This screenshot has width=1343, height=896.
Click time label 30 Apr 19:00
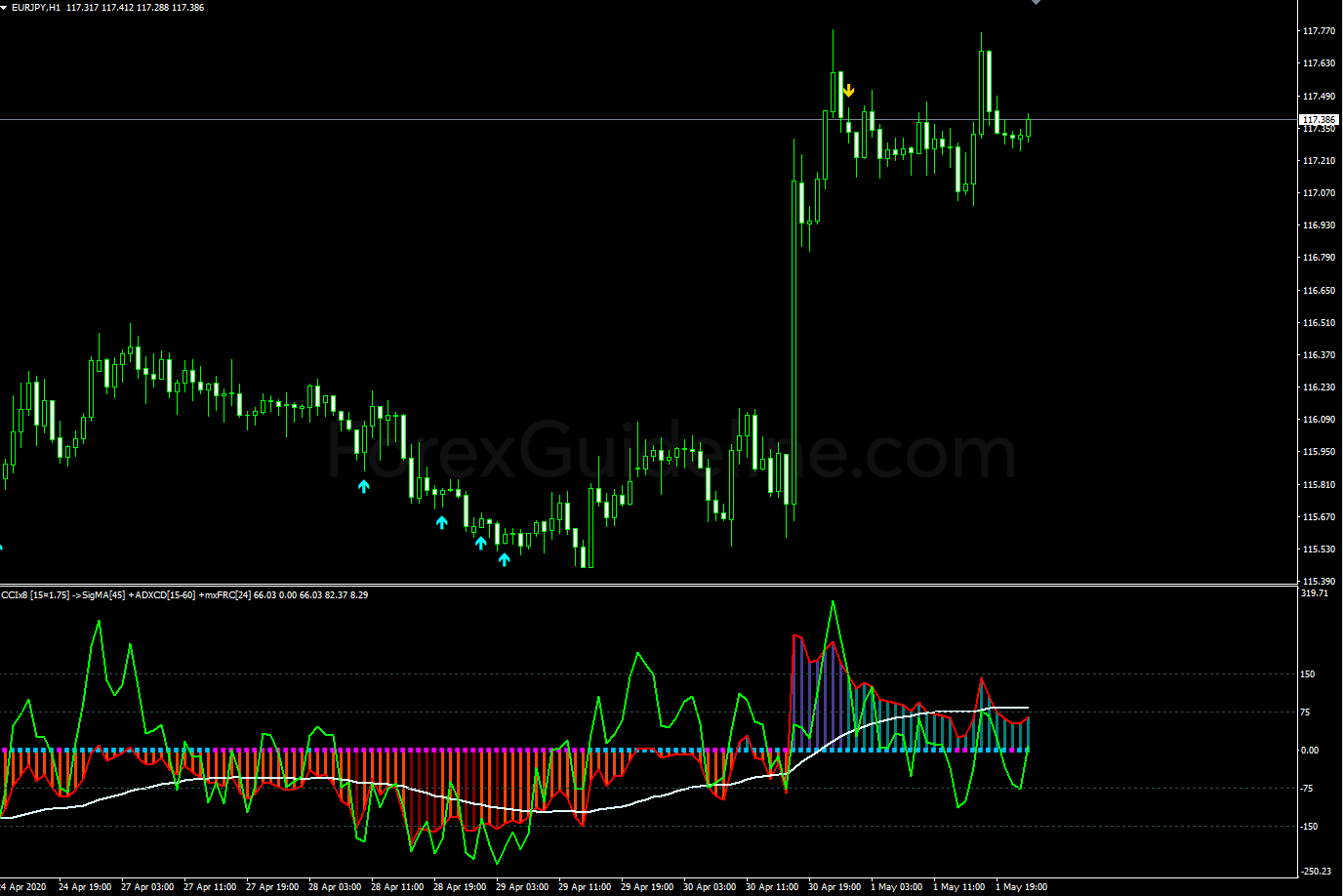(x=834, y=887)
